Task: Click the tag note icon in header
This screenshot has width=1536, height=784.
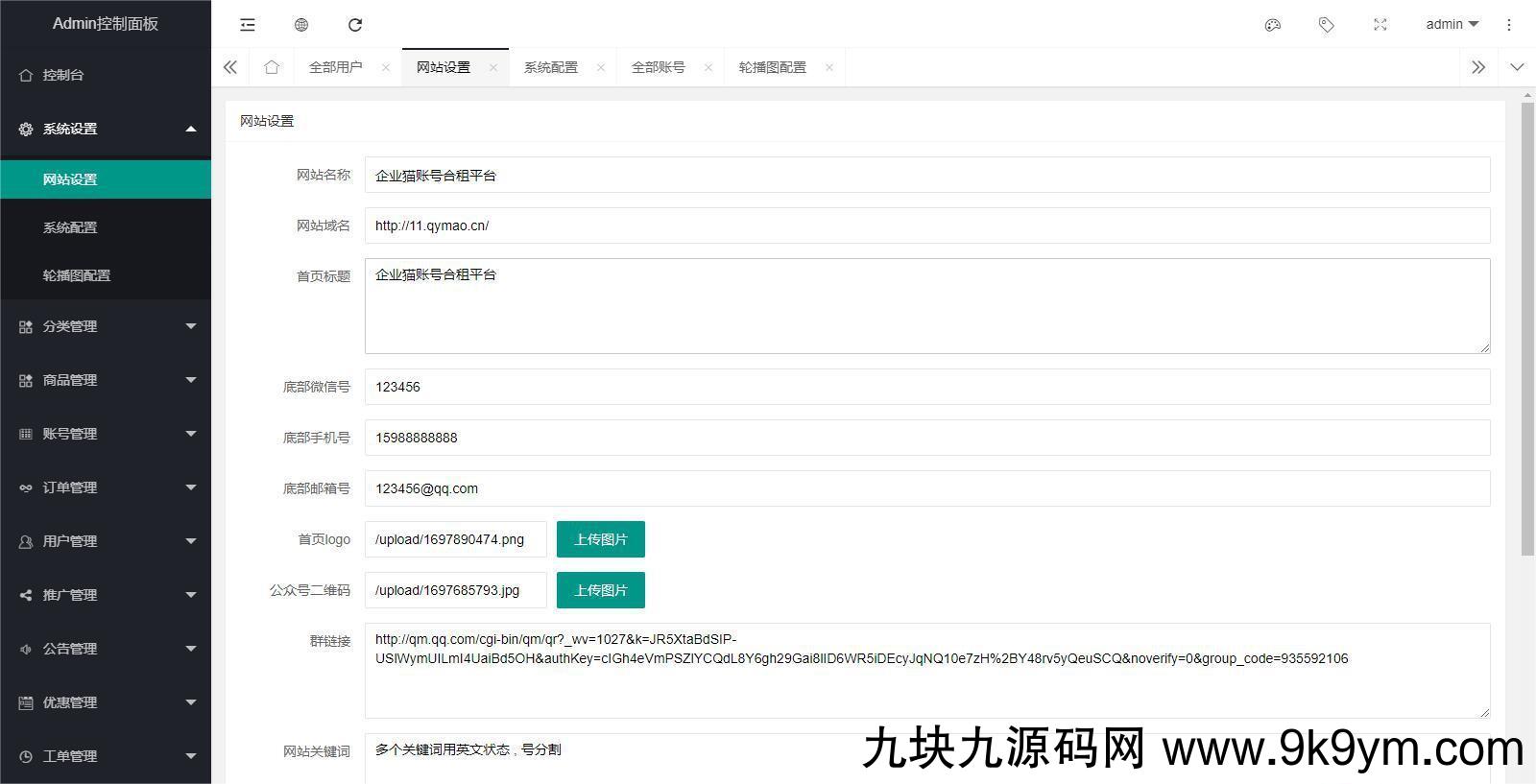Action: pyautogui.click(x=1327, y=25)
